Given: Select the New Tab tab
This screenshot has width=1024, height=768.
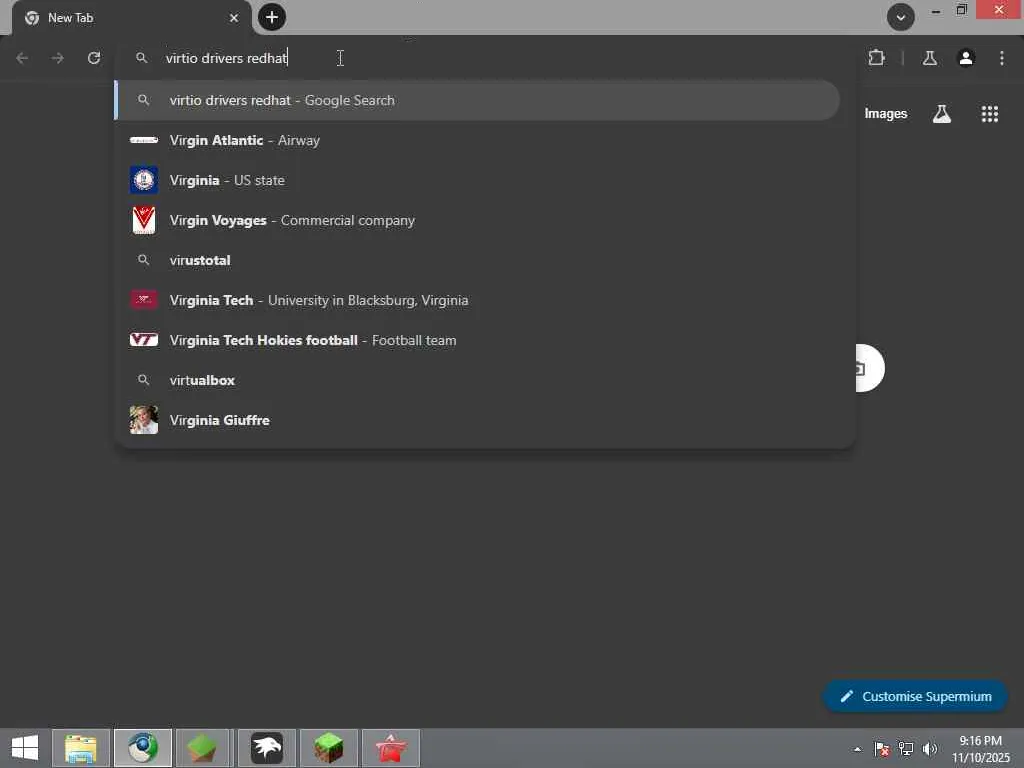Looking at the screenshot, I should [131, 18].
